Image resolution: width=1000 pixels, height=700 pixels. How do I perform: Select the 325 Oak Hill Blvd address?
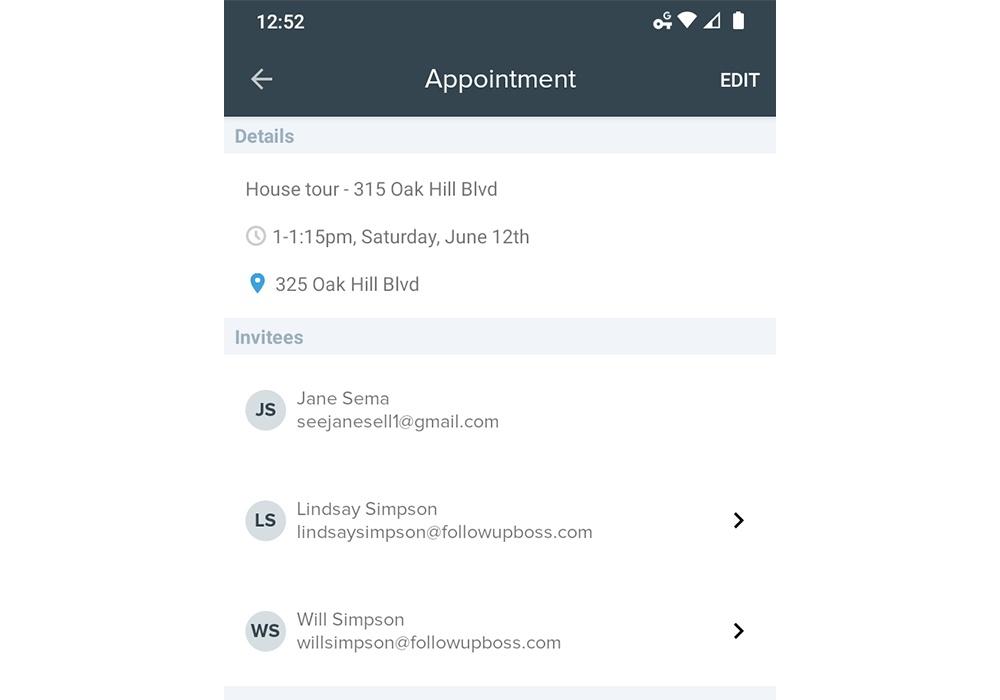[347, 284]
